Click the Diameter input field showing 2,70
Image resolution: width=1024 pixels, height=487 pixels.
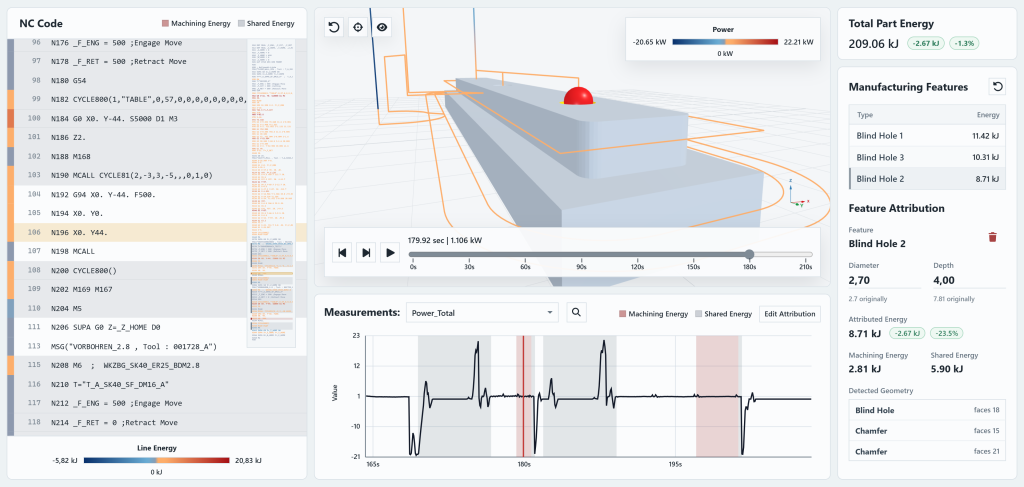tap(884, 280)
